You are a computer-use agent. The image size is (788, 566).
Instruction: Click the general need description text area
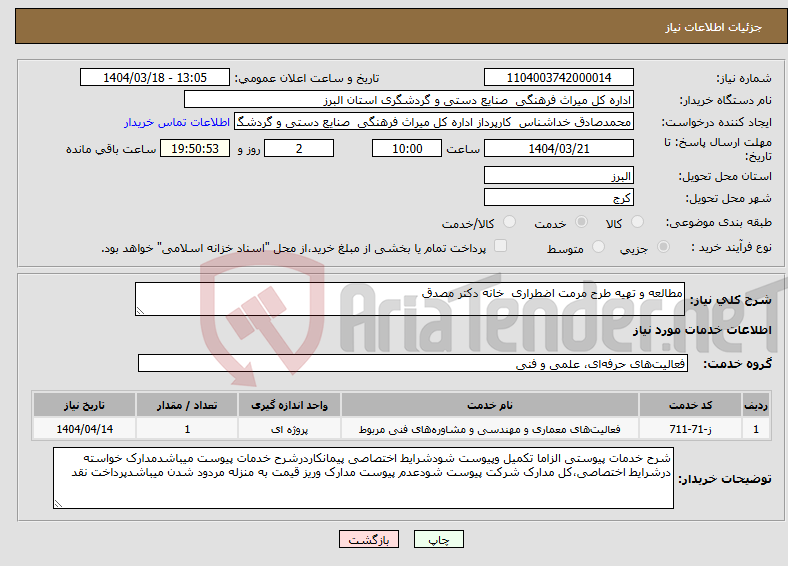coord(410,299)
